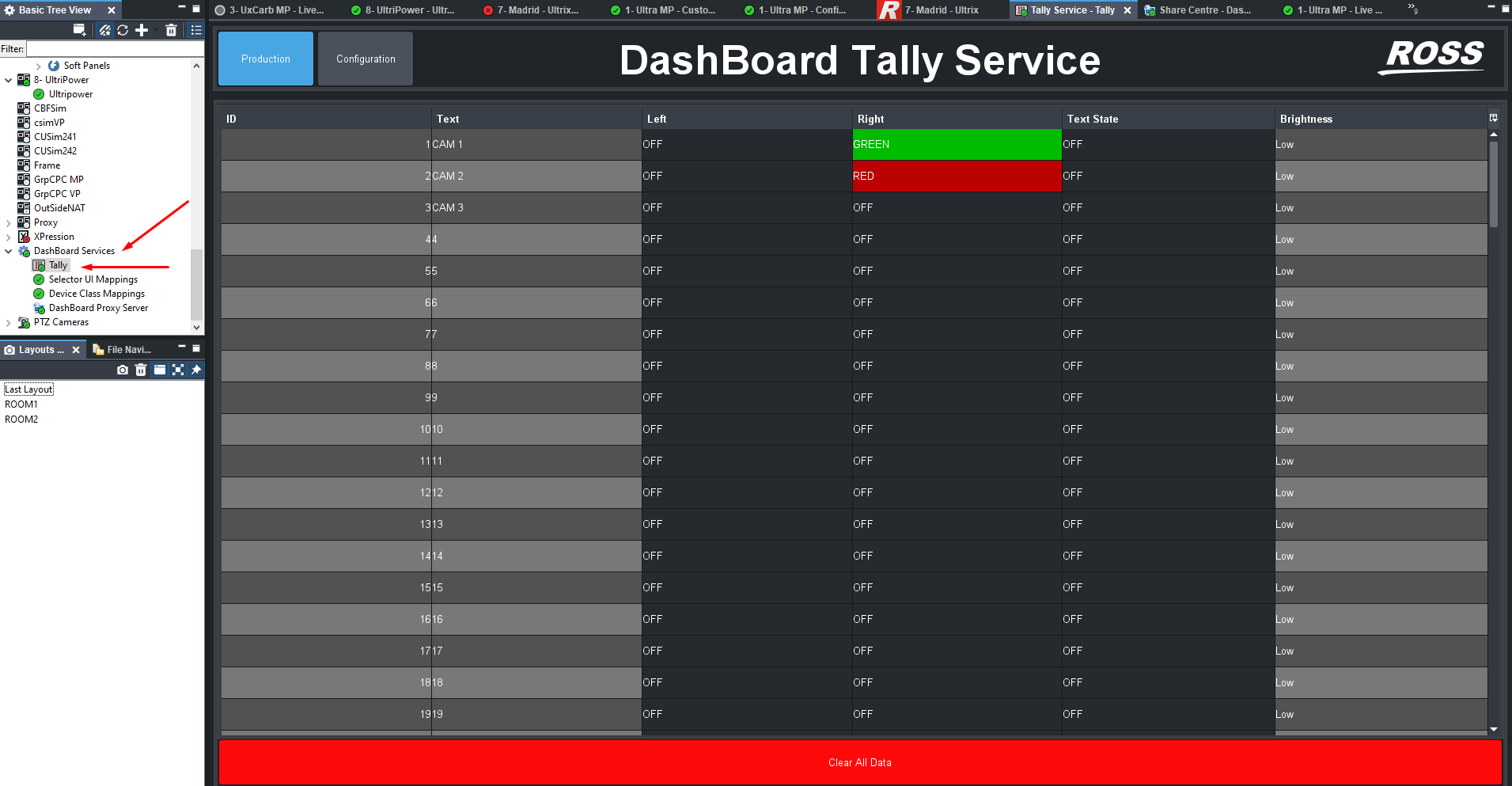
Task: Toggle the window icon in the Layouts toolbar
Action: (160, 370)
